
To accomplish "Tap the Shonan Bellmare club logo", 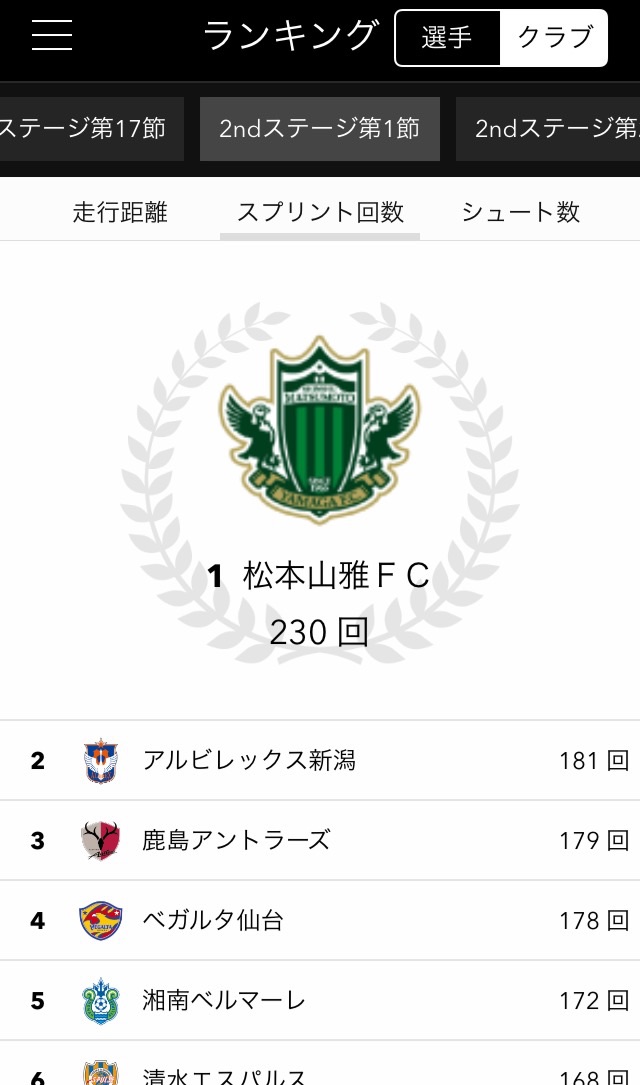I will [100, 1001].
